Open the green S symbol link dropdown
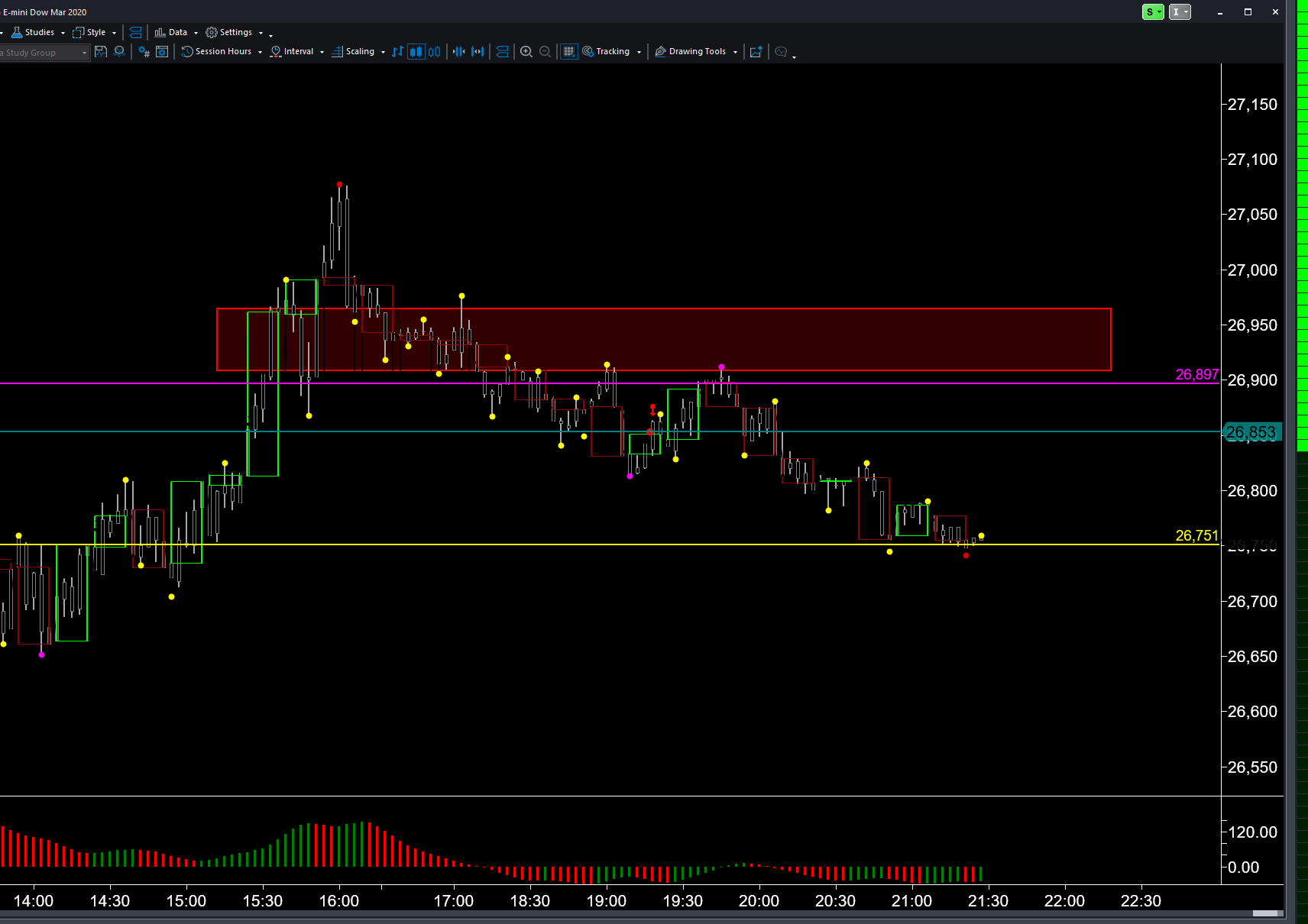This screenshot has height=924, width=1308. [1153, 12]
